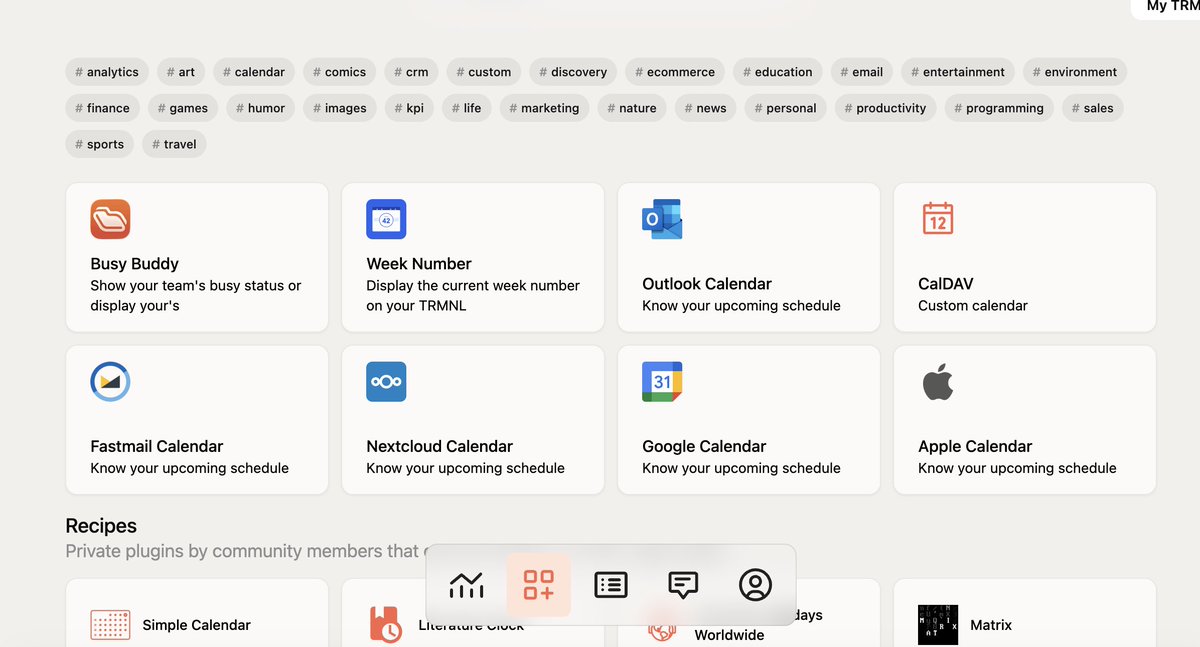Image resolution: width=1200 pixels, height=647 pixels.
Task: Select the life tag
Action: [466, 108]
